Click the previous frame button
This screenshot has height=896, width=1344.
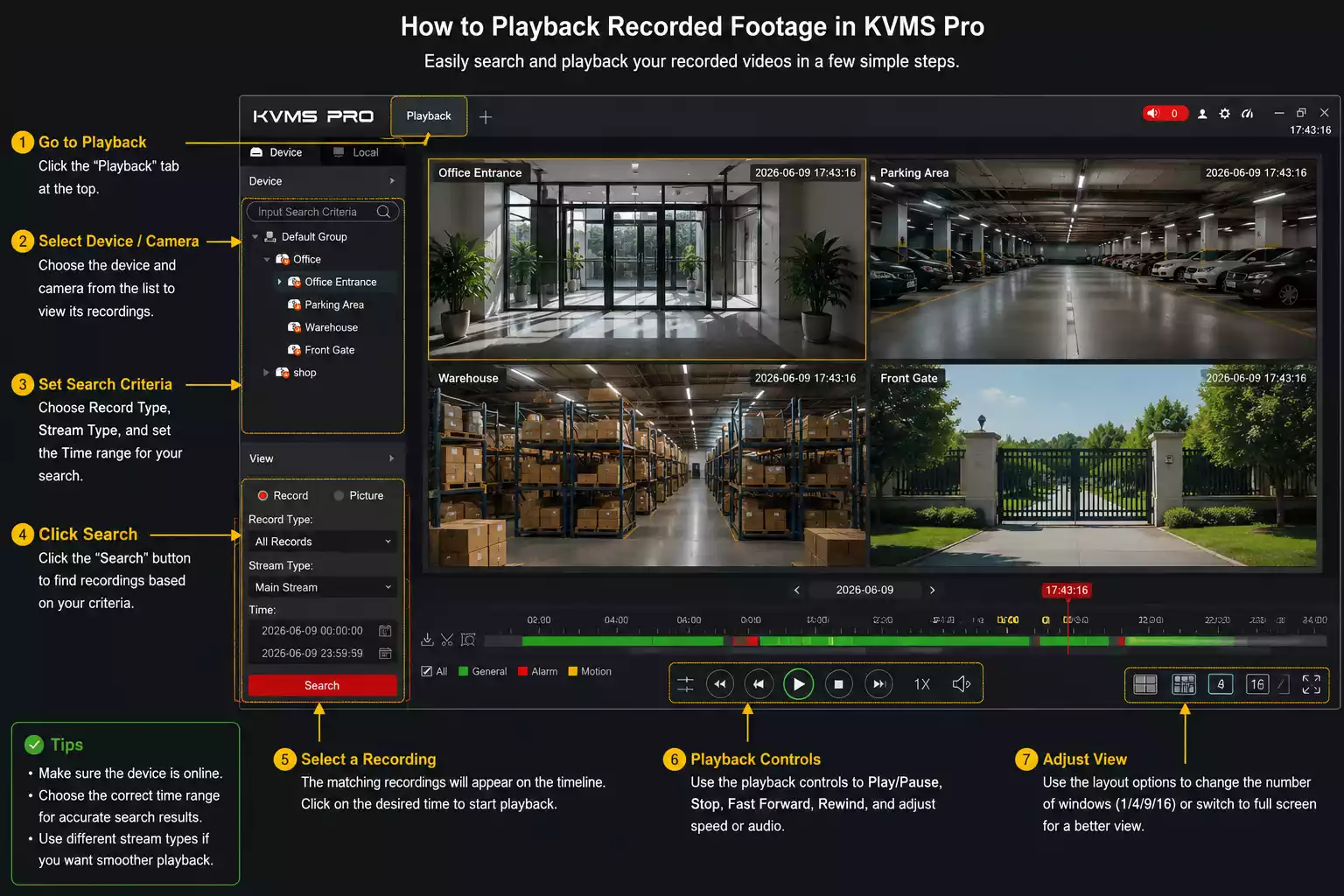pos(759,684)
